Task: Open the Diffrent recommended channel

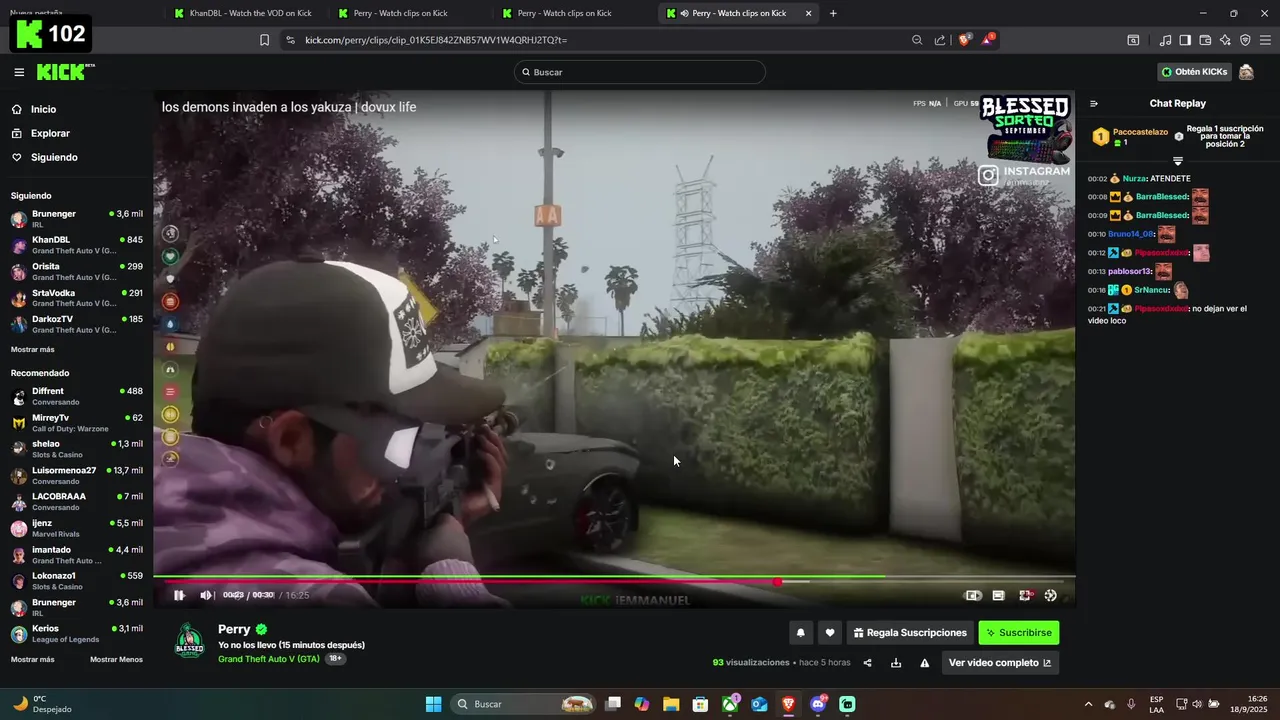Action: pos(77,396)
